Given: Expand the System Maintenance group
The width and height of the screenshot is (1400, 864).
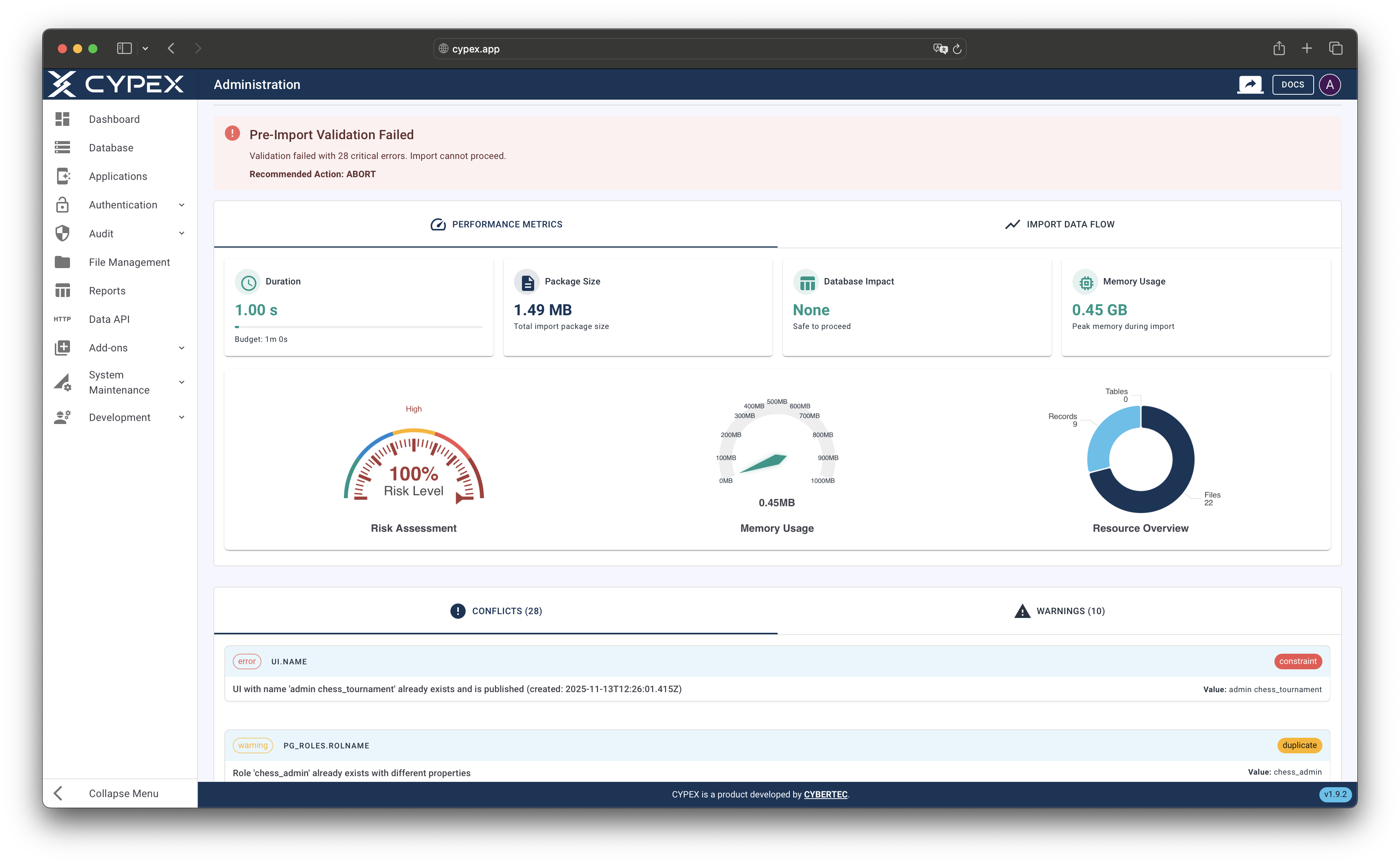Looking at the screenshot, I should click(x=181, y=382).
